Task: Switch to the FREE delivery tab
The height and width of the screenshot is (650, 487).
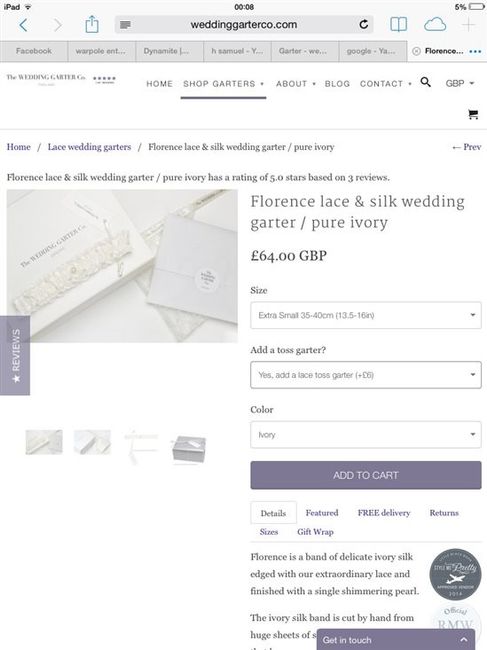Action: coord(384,513)
